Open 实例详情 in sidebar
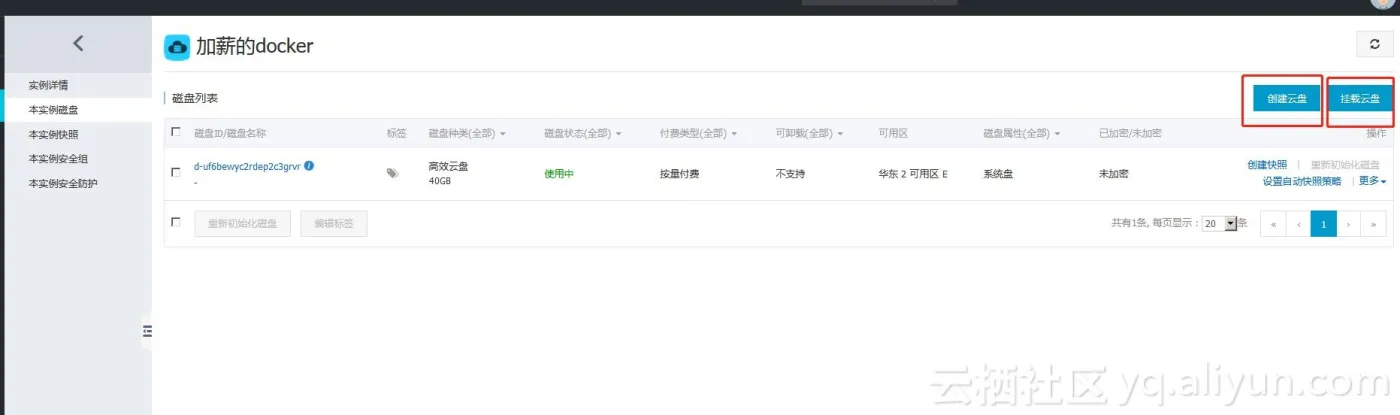The width and height of the screenshot is (1400, 415). point(48,86)
